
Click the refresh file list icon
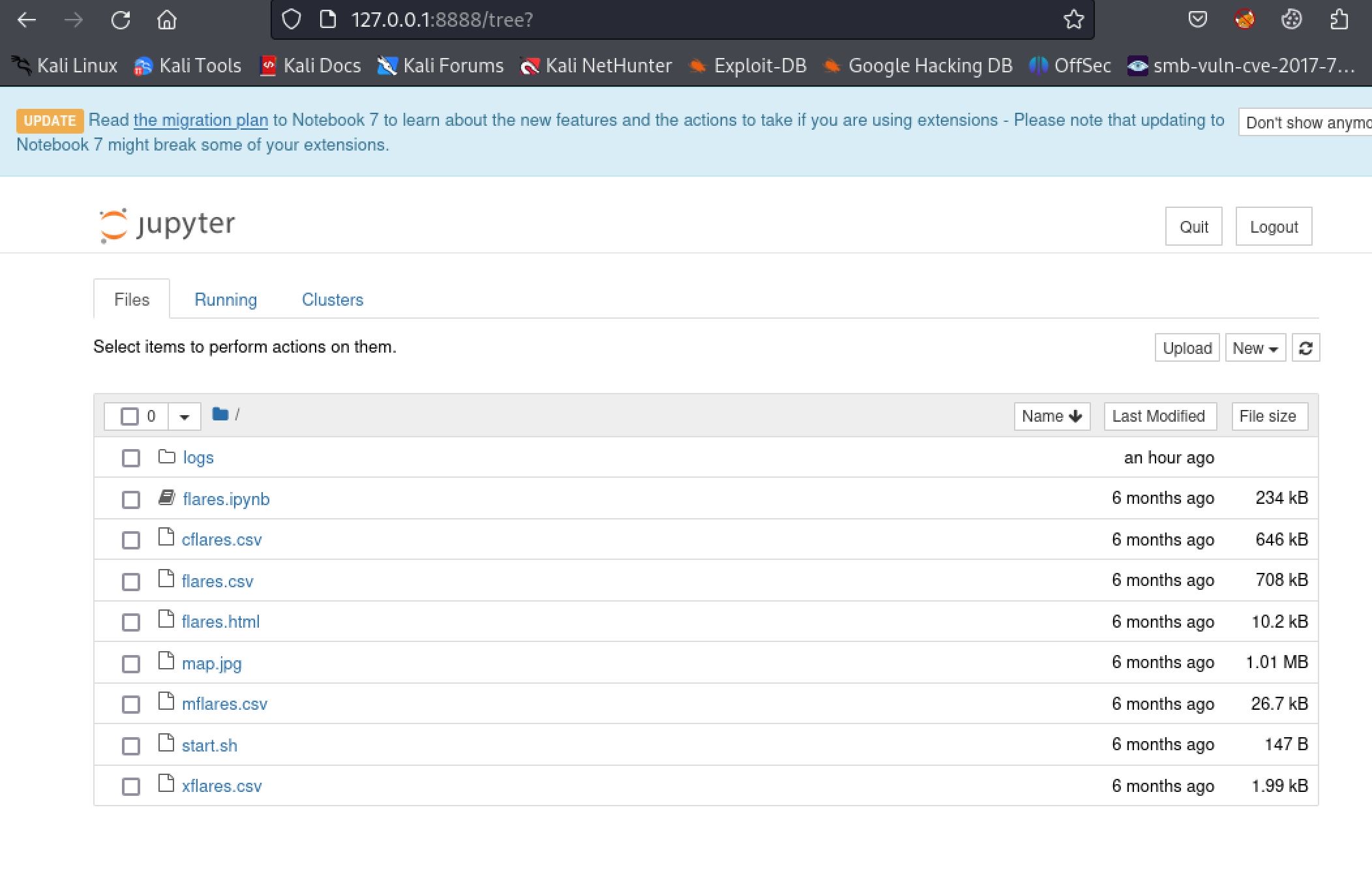pyautogui.click(x=1305, y=348)
